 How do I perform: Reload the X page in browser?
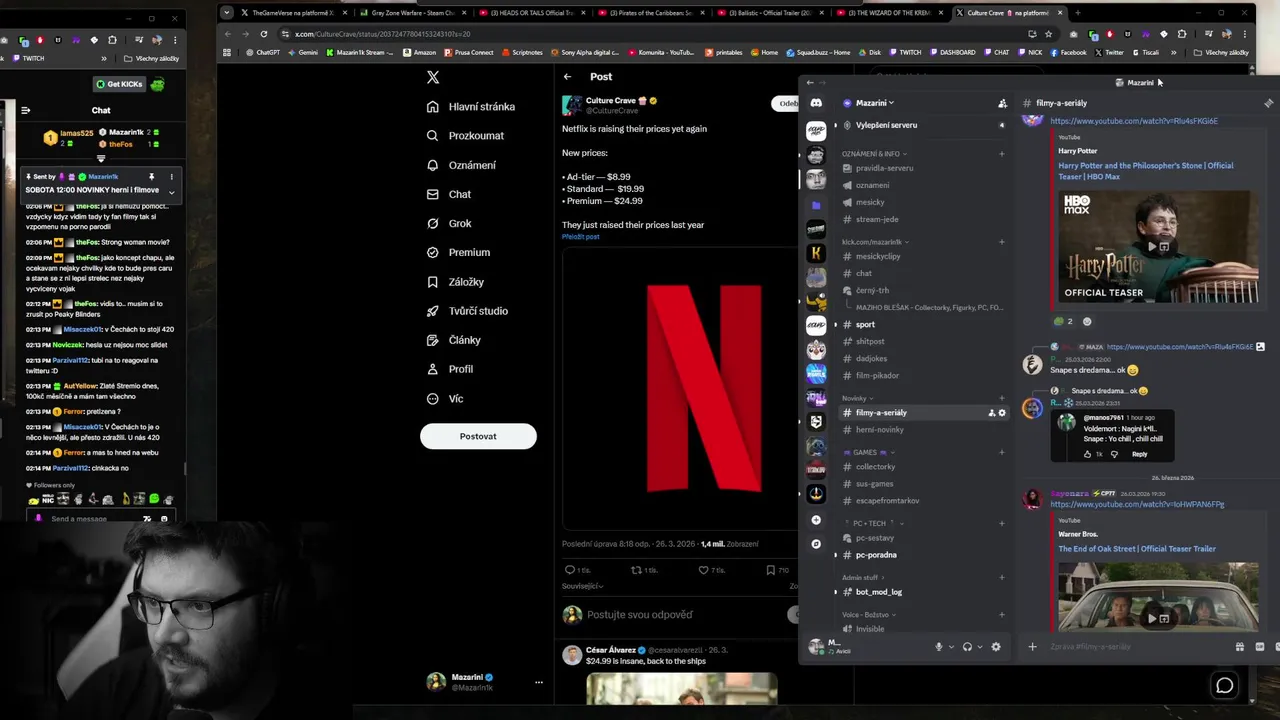(264, 34)
